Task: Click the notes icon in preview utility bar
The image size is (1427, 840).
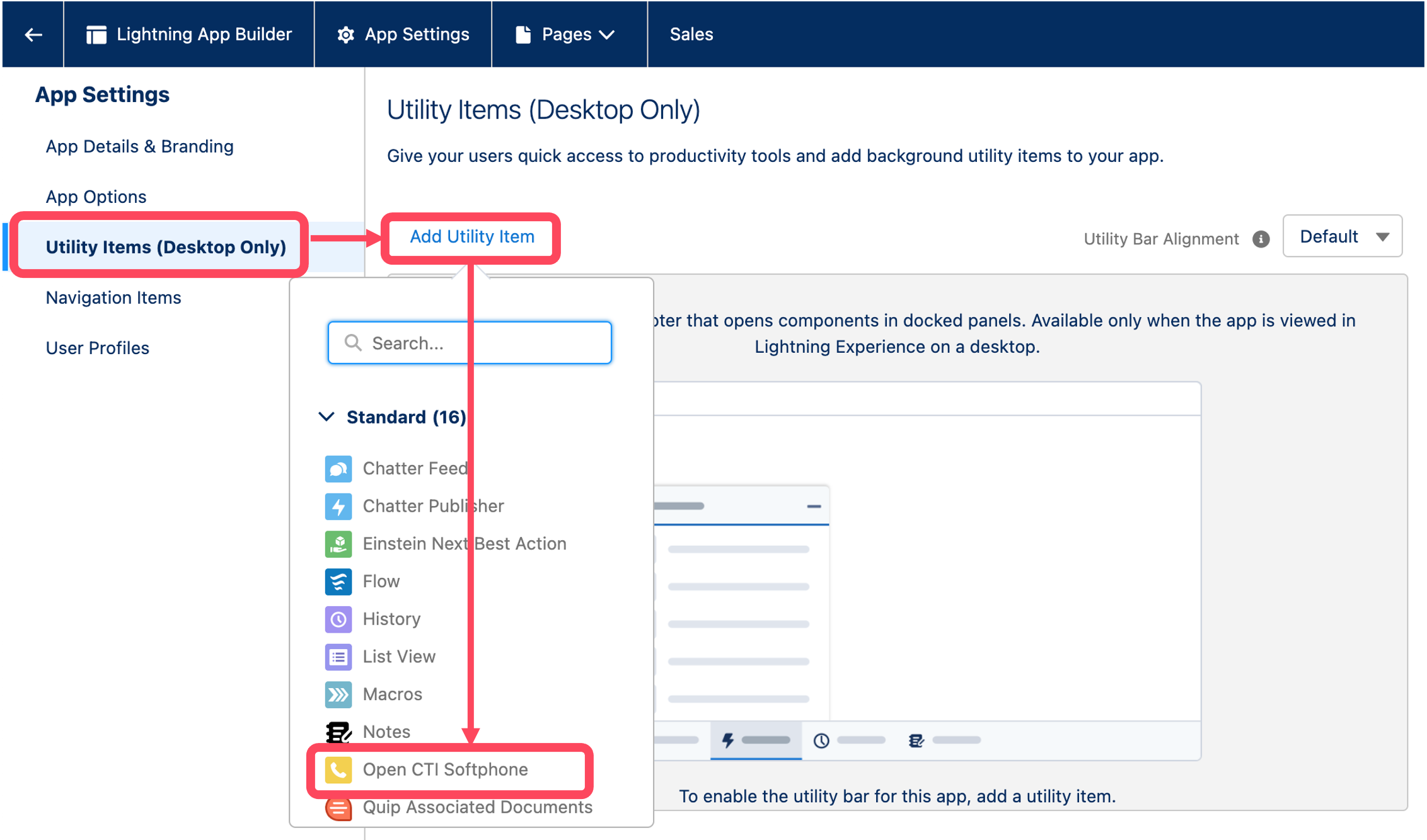Action: [916, 740]
